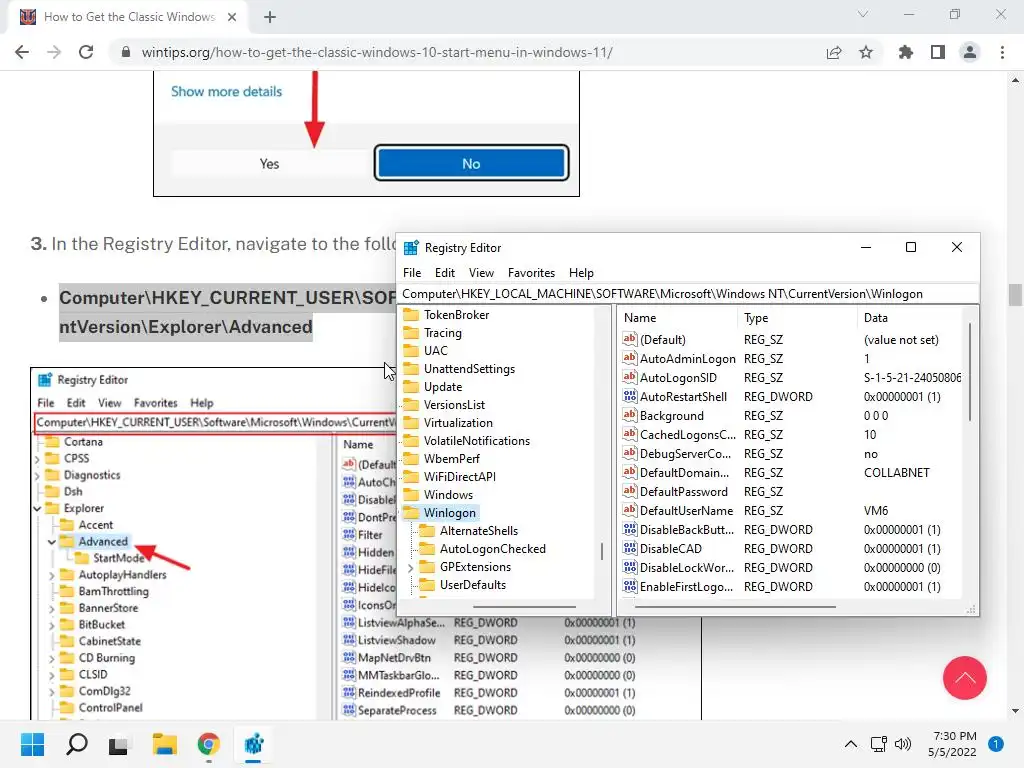Click the red scroll-to-top button
1024x768 pixels.
pos(965,678)
